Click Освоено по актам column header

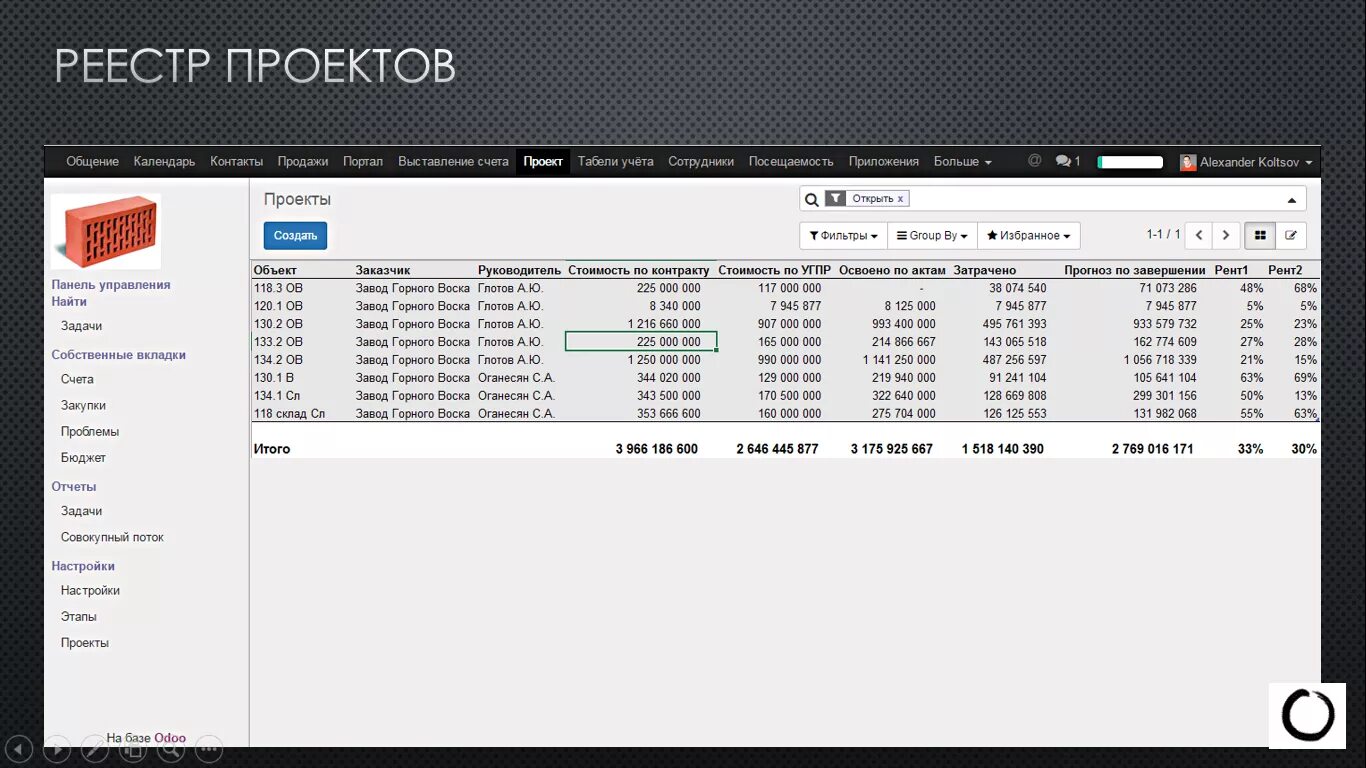(892, 270)
